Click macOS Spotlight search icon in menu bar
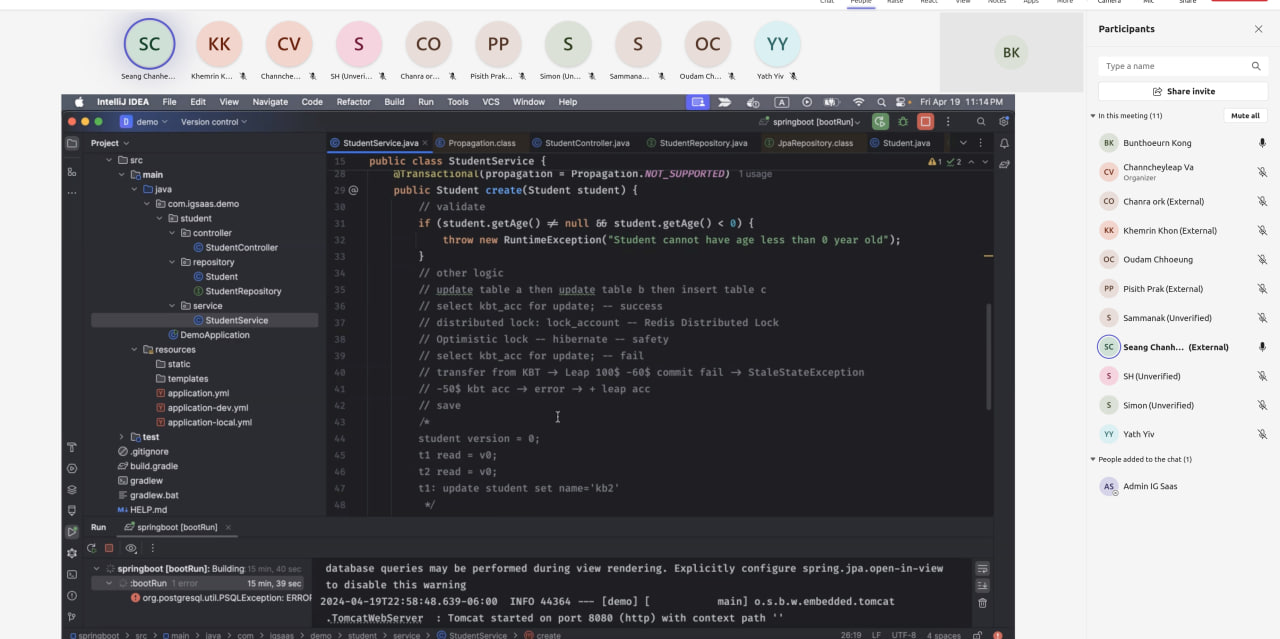The width and height of the screenshot is (1280, 639). click(881, 102)
